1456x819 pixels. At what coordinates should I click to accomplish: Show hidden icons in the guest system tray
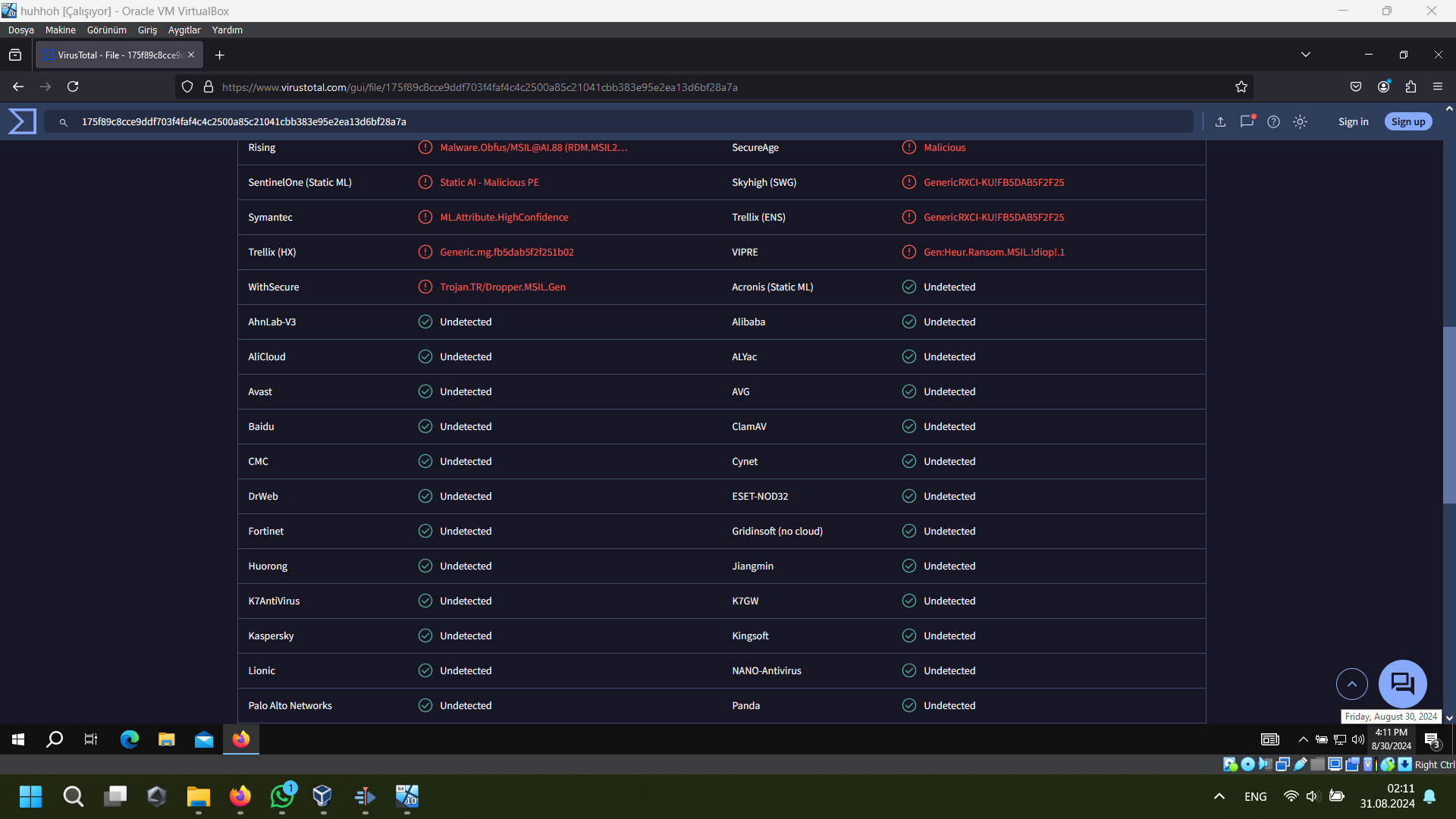coord(1303,739)
